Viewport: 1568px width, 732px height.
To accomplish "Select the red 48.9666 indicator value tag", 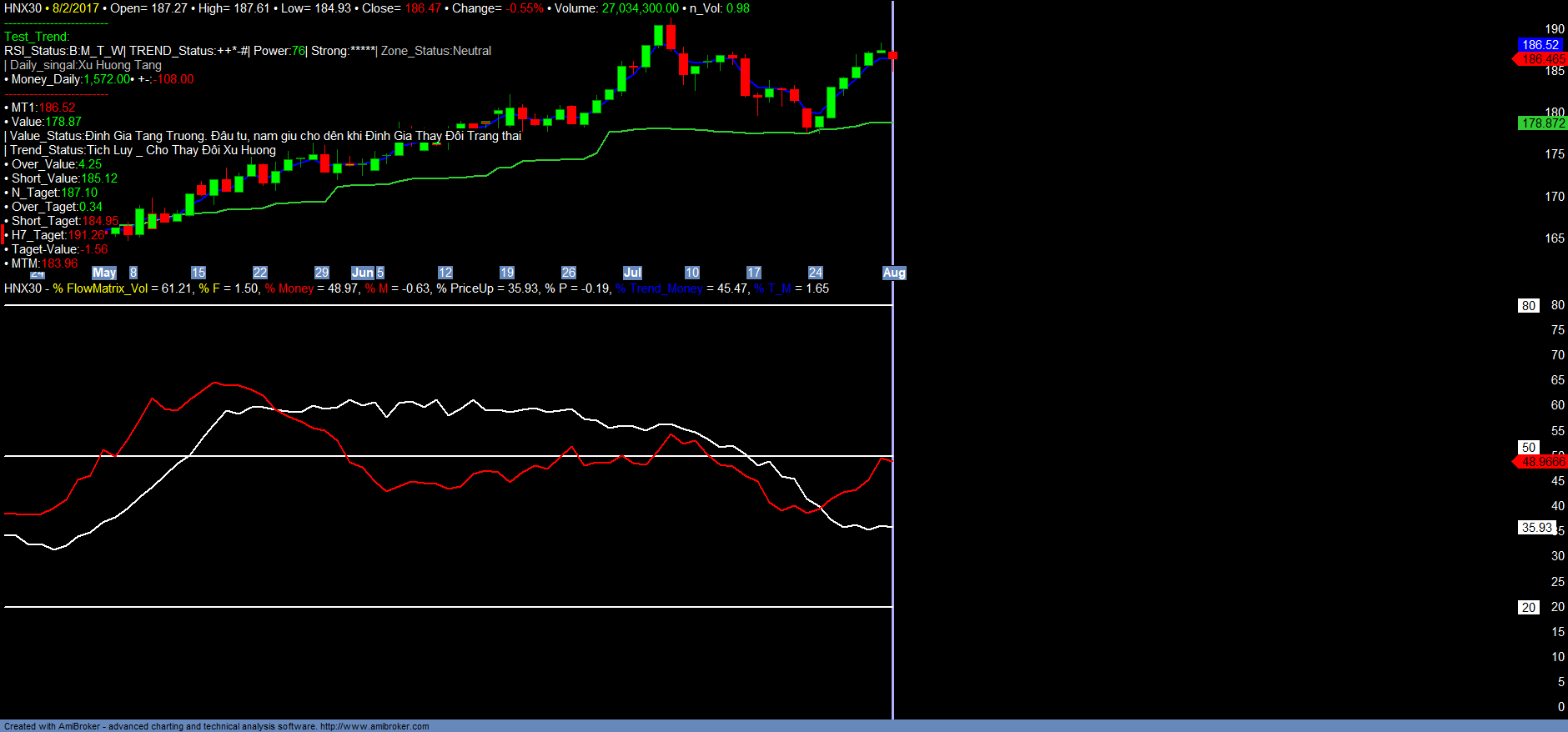I will 1542,462.
